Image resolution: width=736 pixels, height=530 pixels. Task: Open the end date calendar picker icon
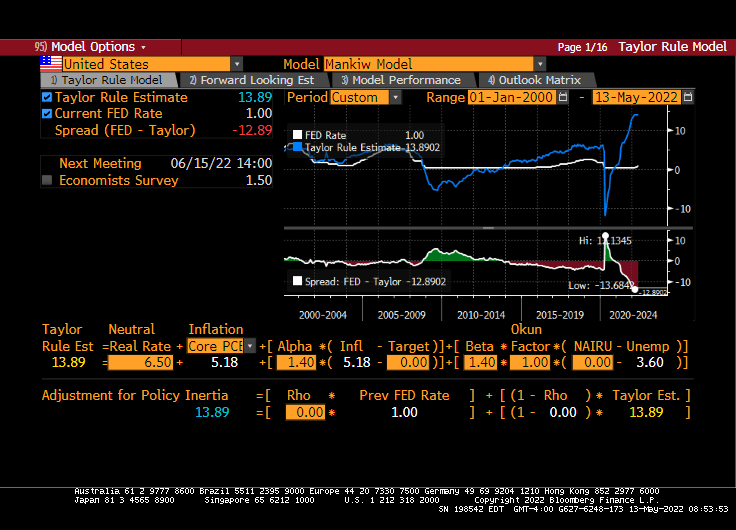(x=687, y=97)
